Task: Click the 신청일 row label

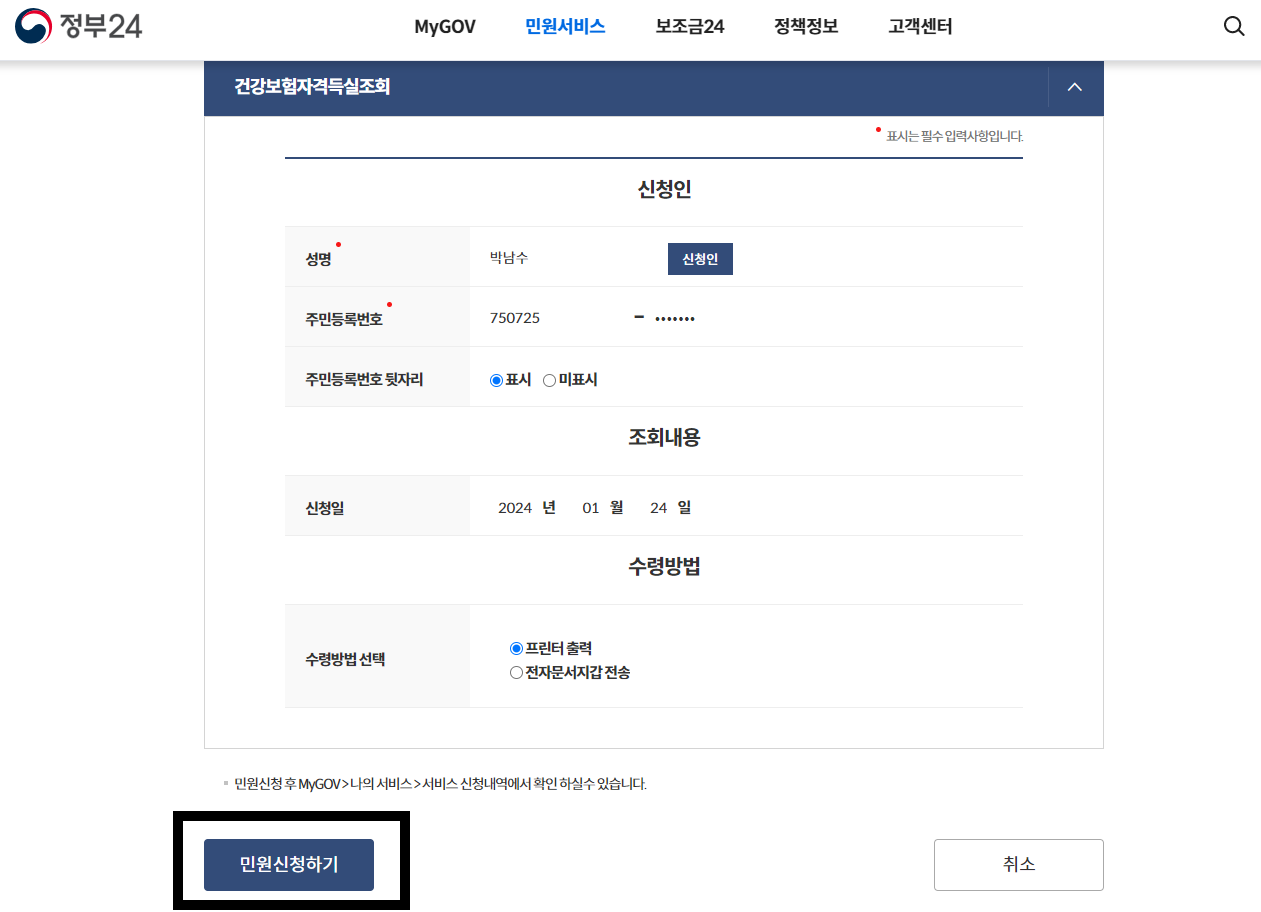Action: pos(325,508)
